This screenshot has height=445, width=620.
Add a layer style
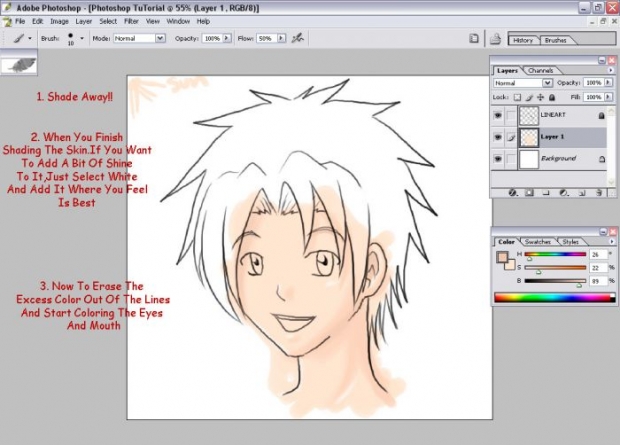tap(513, 193)
